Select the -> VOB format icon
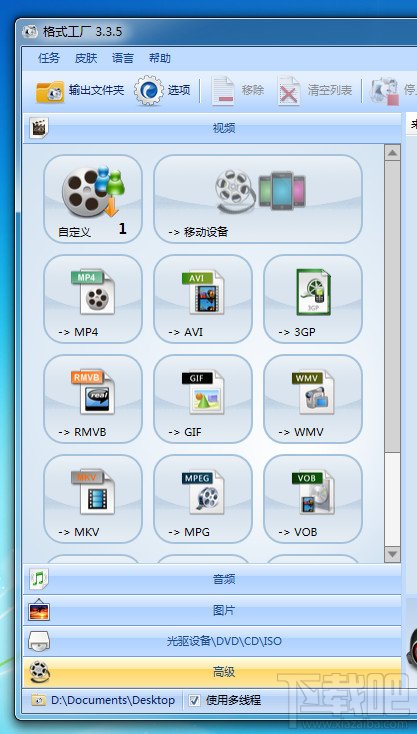Screen dimensions: 417x734 point(313,499)
